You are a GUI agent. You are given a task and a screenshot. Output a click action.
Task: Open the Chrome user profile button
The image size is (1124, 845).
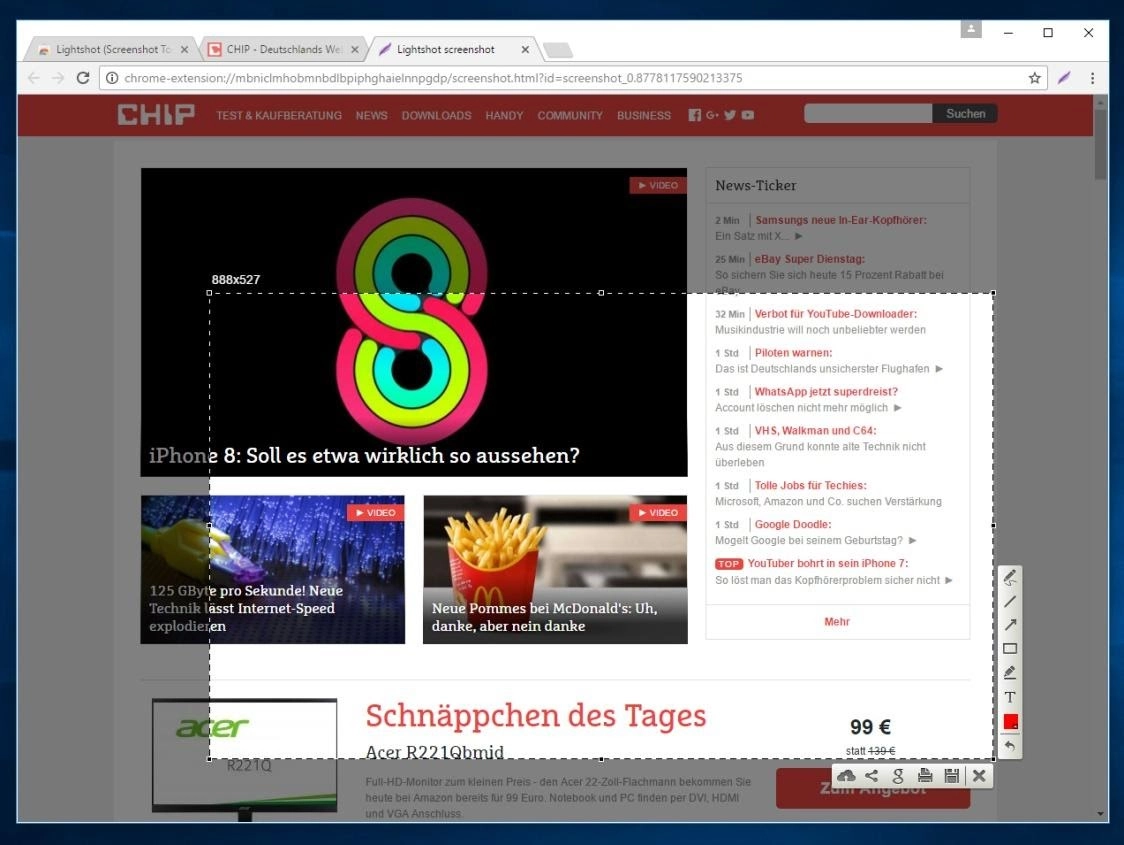pyautogui.click(x=971, y=29)
